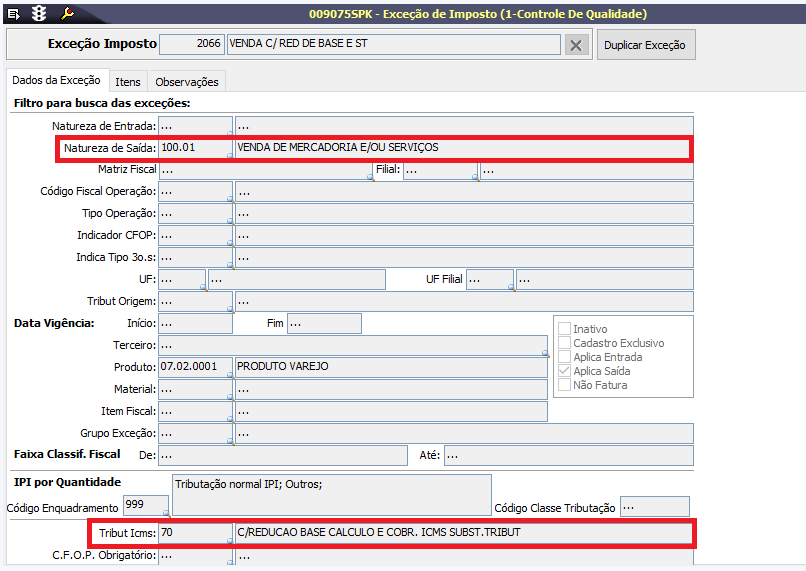Viewport: 806px width, 571px height.
Task: Open lookup for UF Filial field
Action: (511, 287)
